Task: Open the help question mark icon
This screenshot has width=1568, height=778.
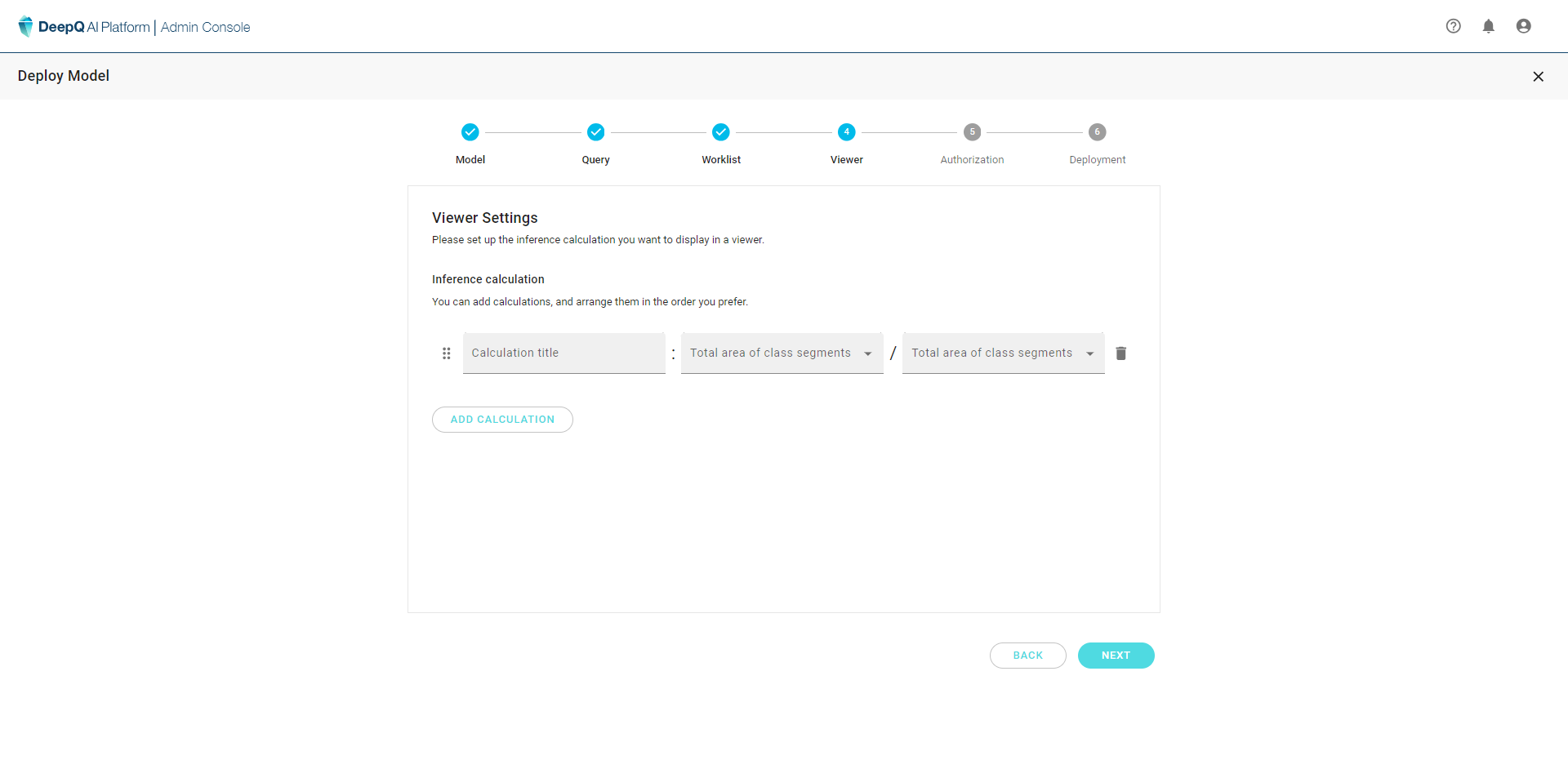Action: click(1453, 26)
